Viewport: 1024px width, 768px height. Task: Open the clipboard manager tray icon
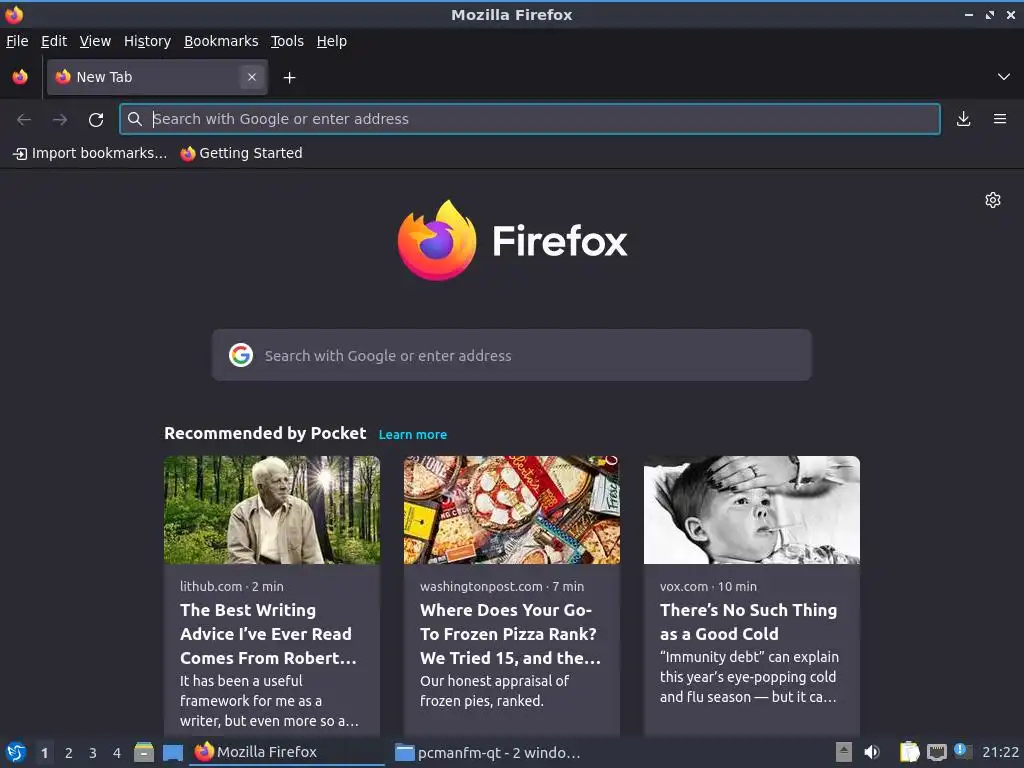(x=909, y=752)
